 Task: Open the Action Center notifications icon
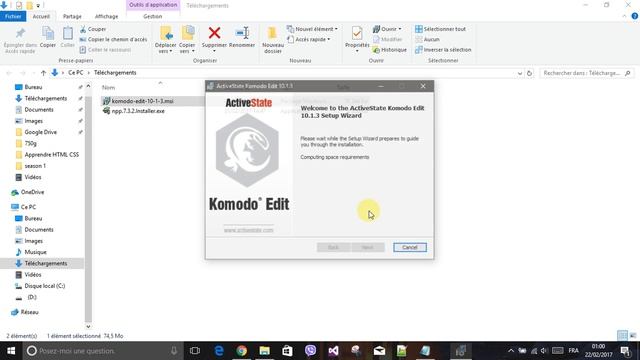tap(625, 351)
